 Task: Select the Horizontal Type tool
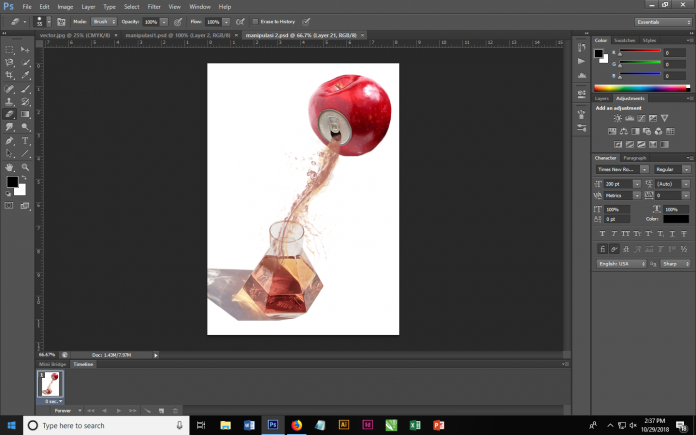(26, 141)
